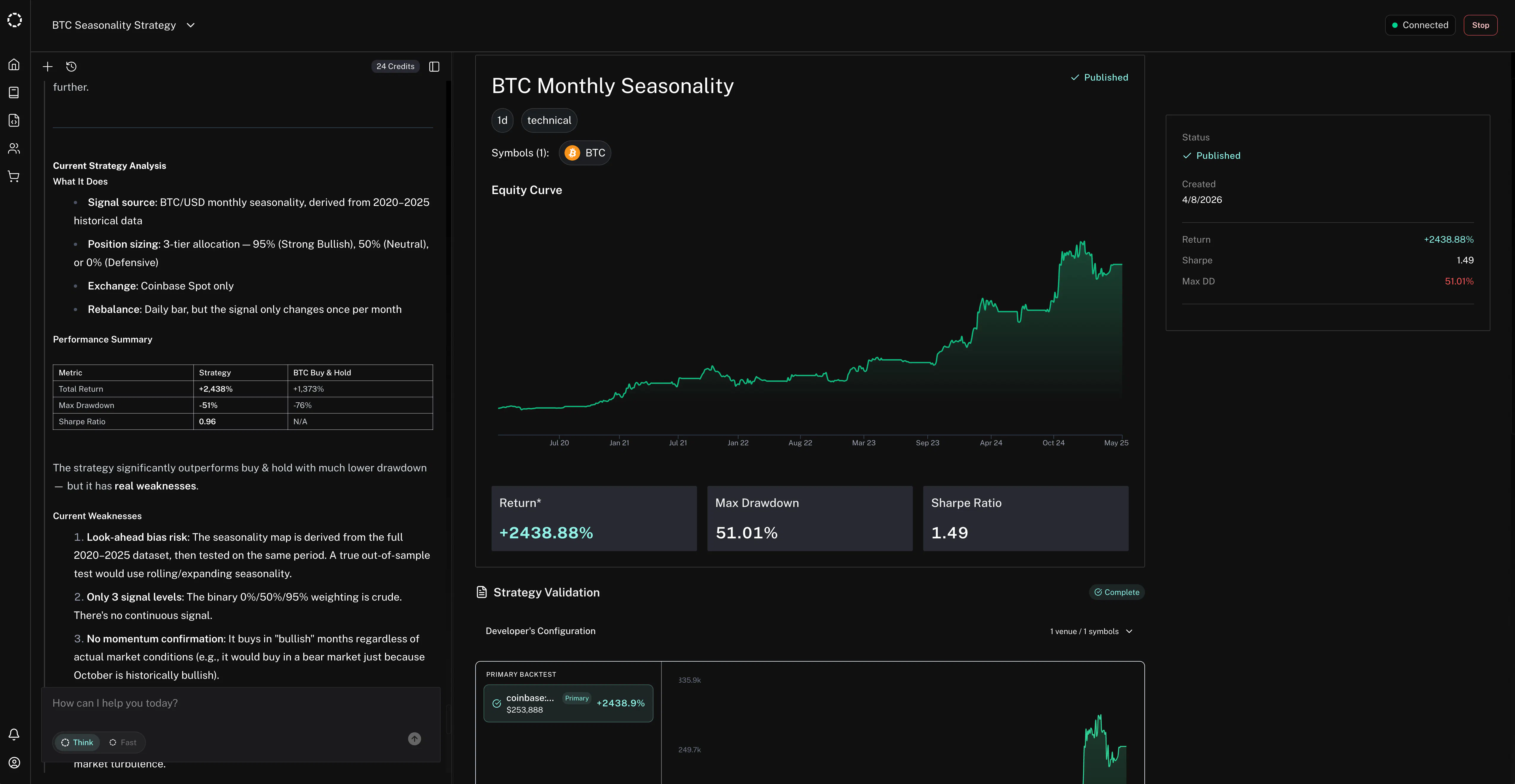Viewport: 1515px width, 784px height.
Task: Click the 'PRIMARY BACKTEST' label
Action: tap(521, 675)
